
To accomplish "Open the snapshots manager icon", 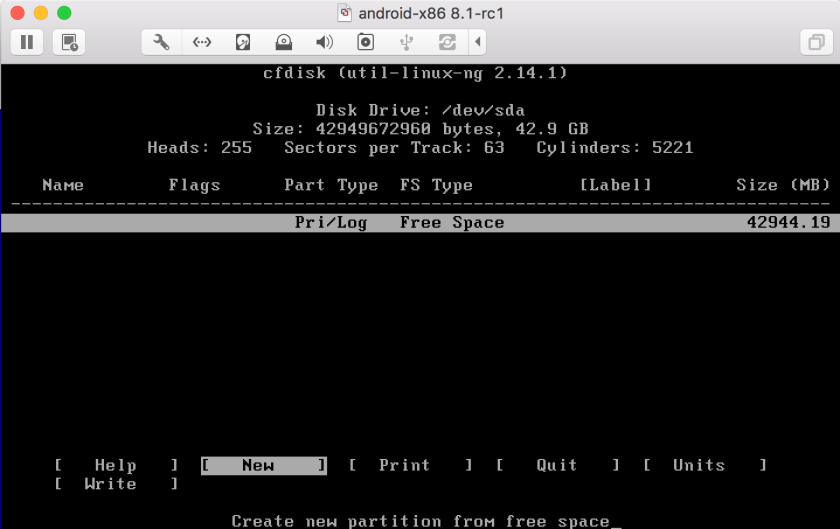I will click(69, 42).
